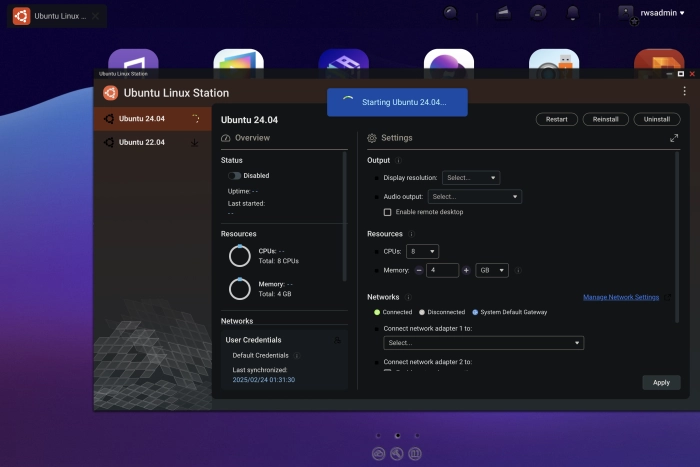This screenshot has width=700, height=467.
Task: Go to the first desktop page dot
Action: 378,436
